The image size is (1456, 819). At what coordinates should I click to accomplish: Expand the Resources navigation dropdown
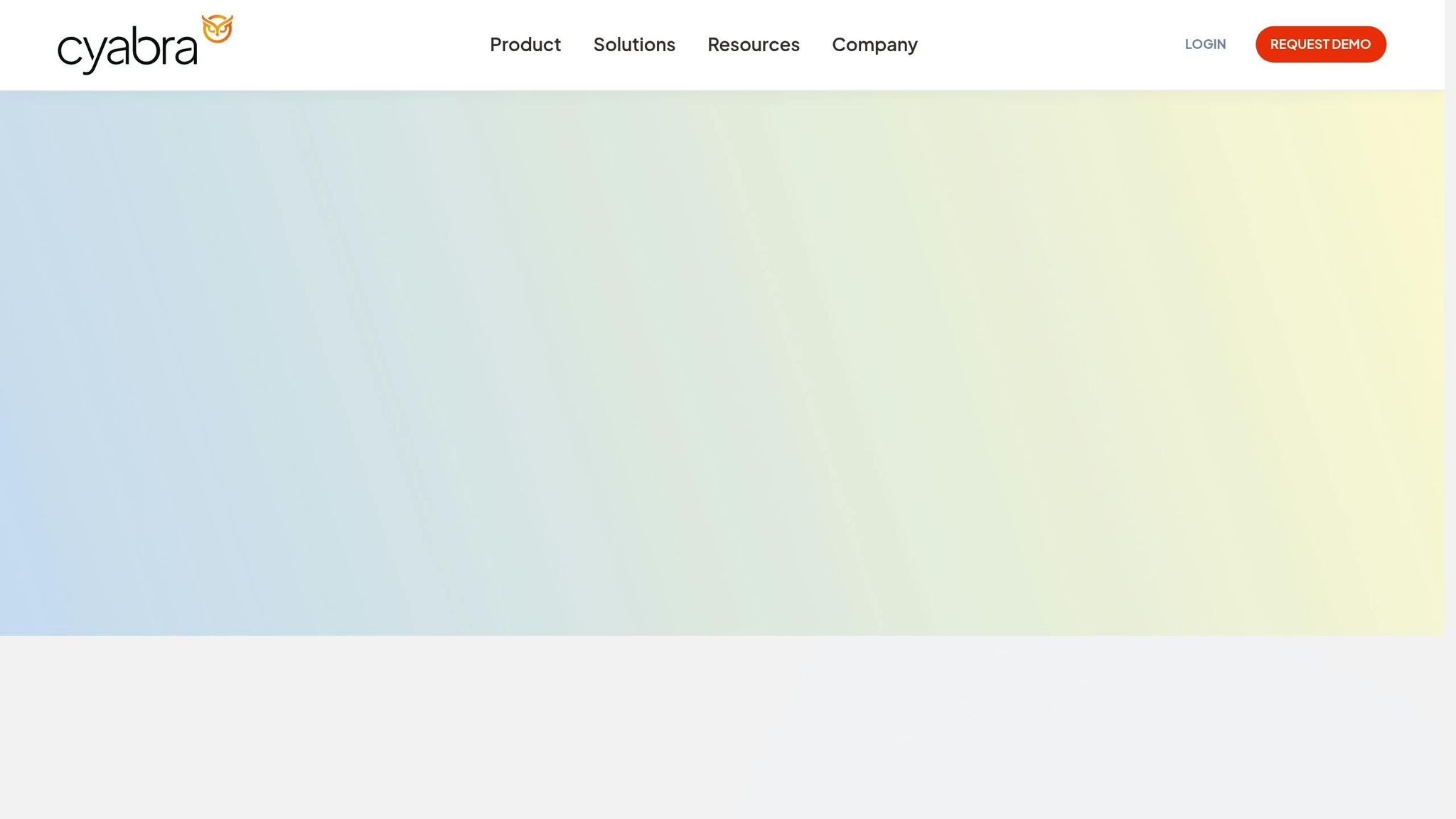pos(753,45)
